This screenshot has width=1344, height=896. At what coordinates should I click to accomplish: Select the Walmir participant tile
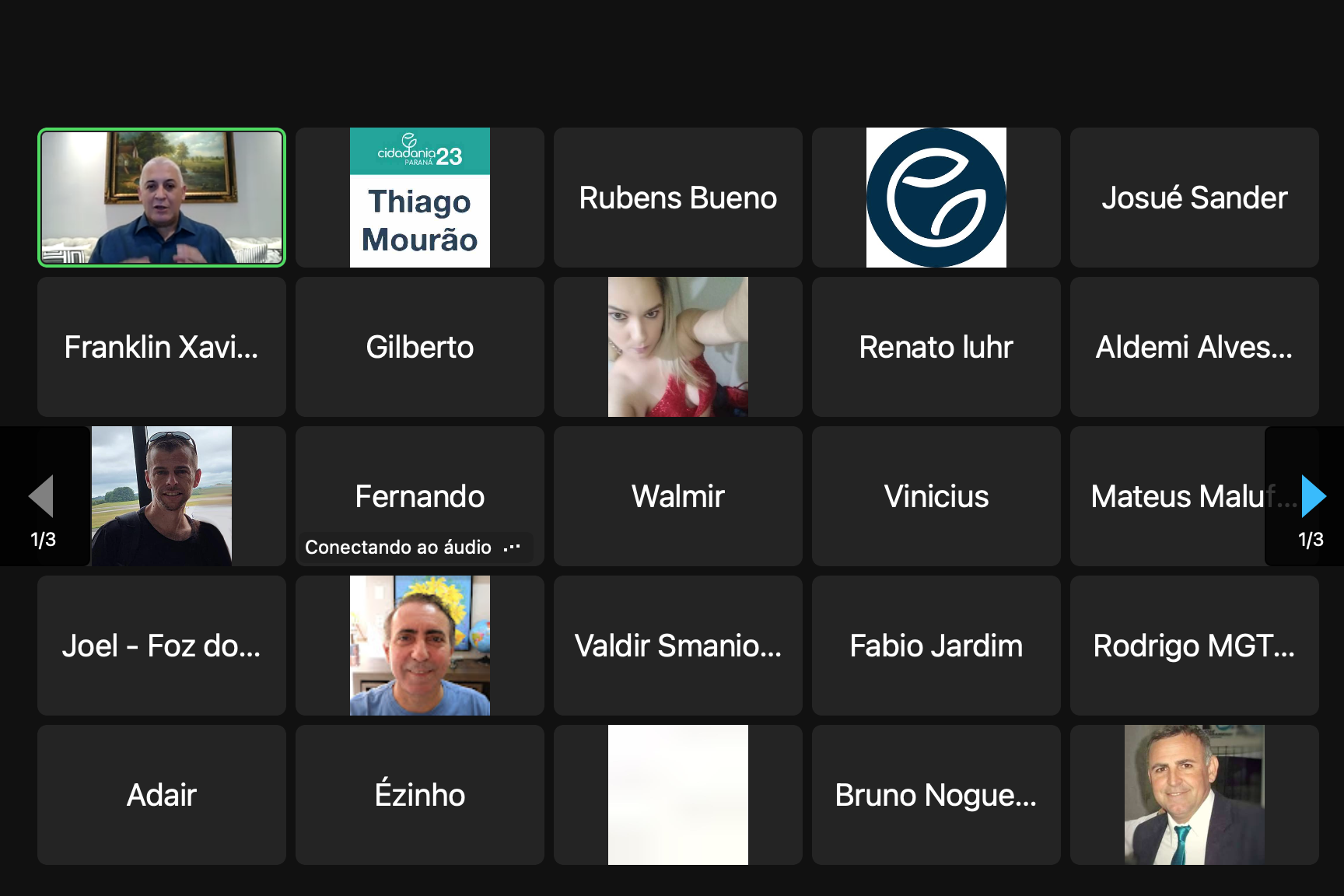pyautogui.click(x=678, y=496)
